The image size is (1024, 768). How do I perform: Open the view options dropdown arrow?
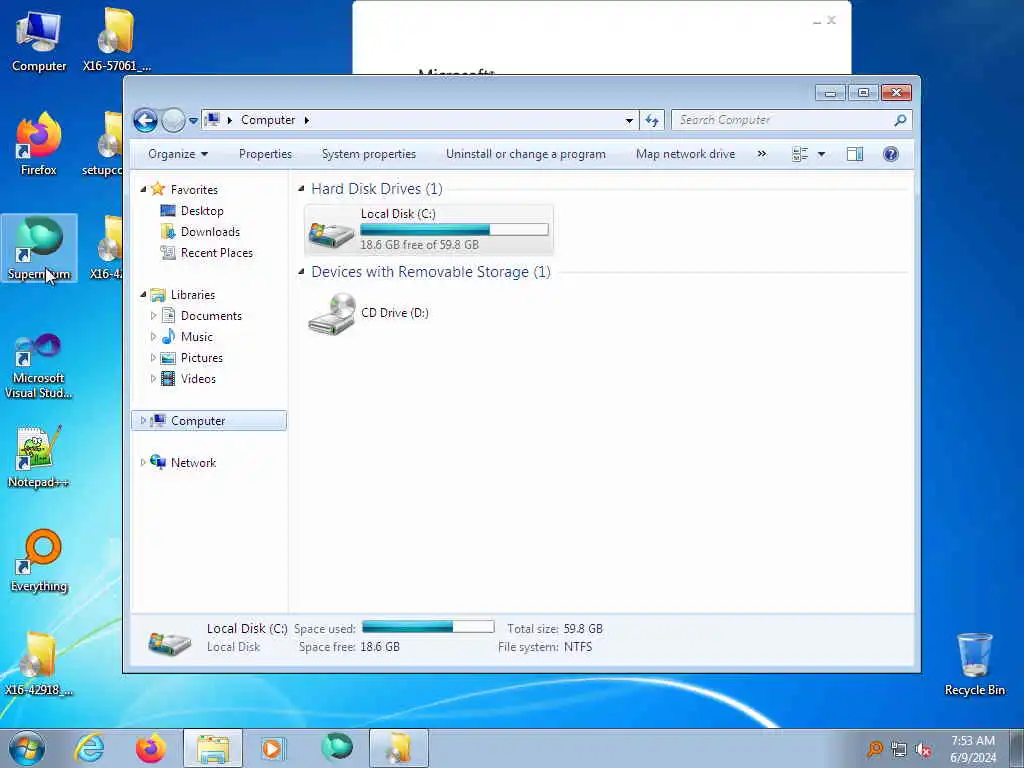click(822, 154)
